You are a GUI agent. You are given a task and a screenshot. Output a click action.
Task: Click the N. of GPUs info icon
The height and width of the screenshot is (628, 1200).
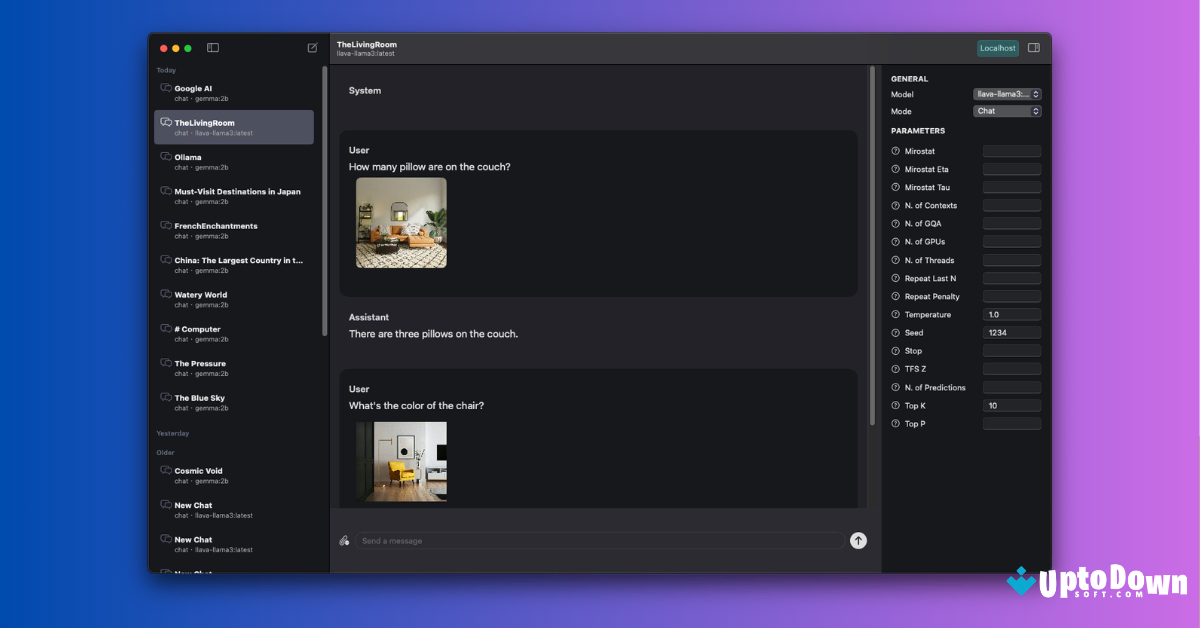(897, 241)
